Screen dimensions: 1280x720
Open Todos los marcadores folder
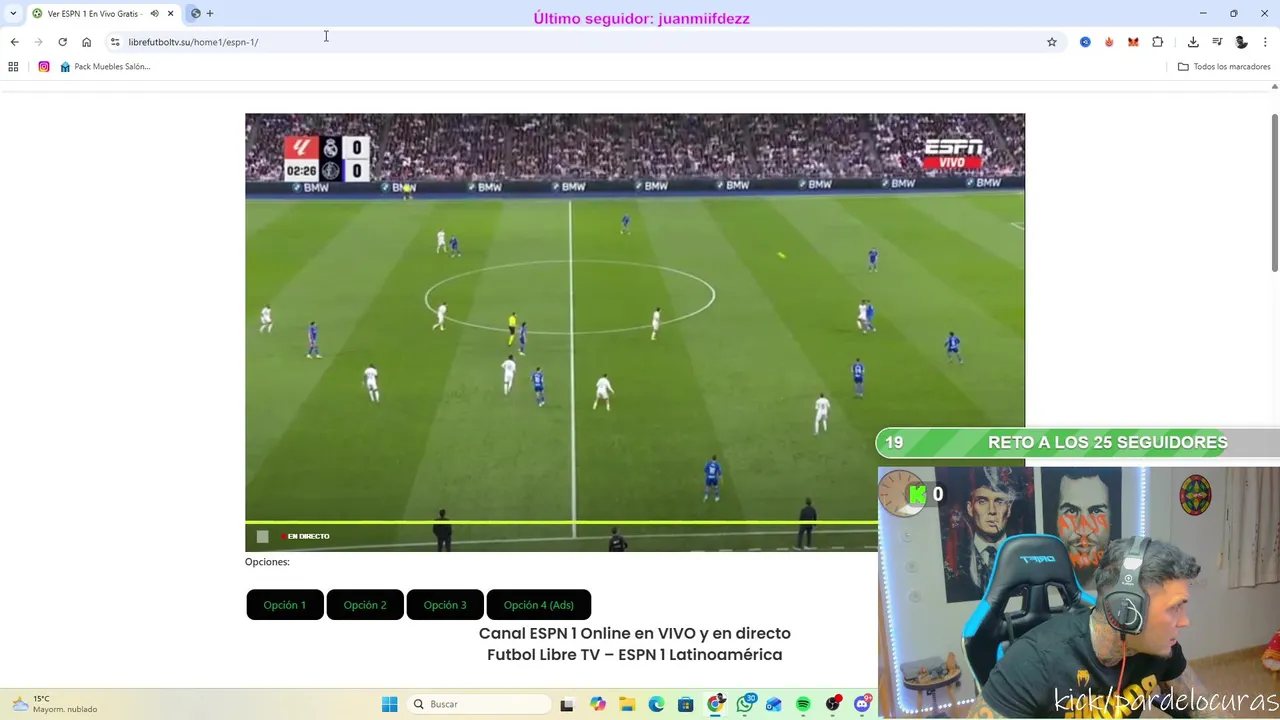pyautogui.click(x=1224, y=67)
